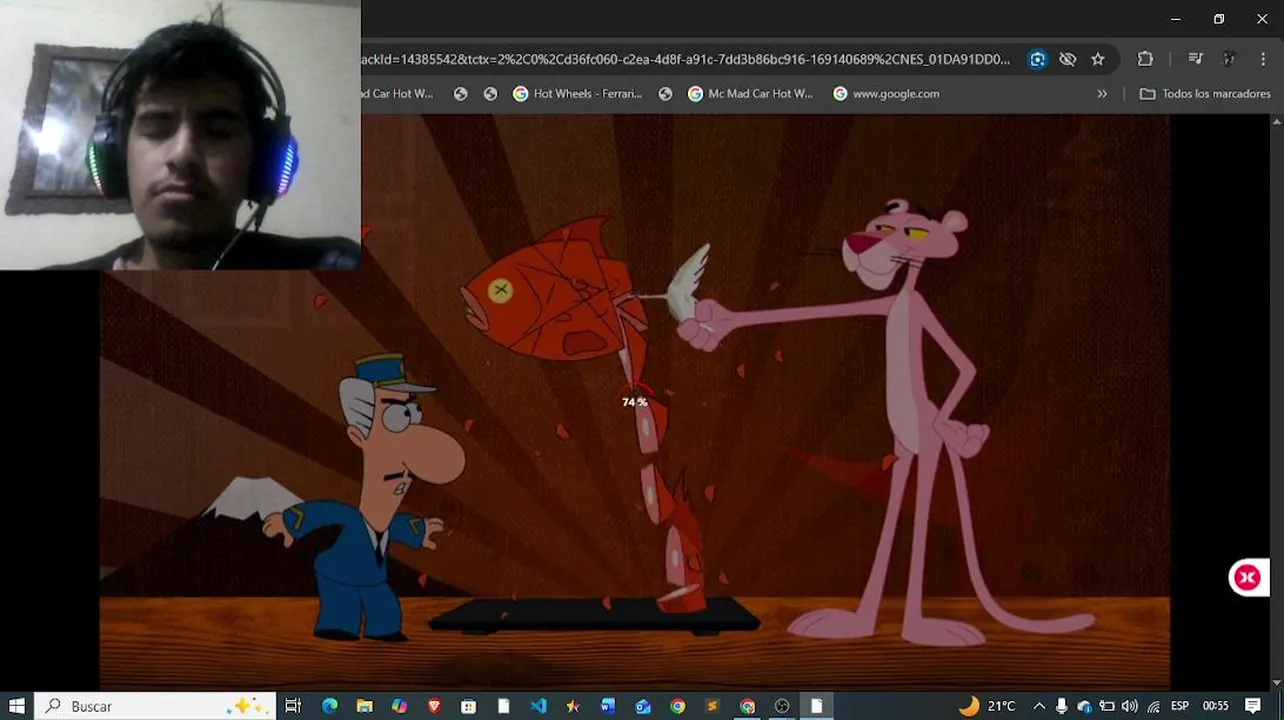Click the active white document taskbar window
1284x720 pixels.
817,706
